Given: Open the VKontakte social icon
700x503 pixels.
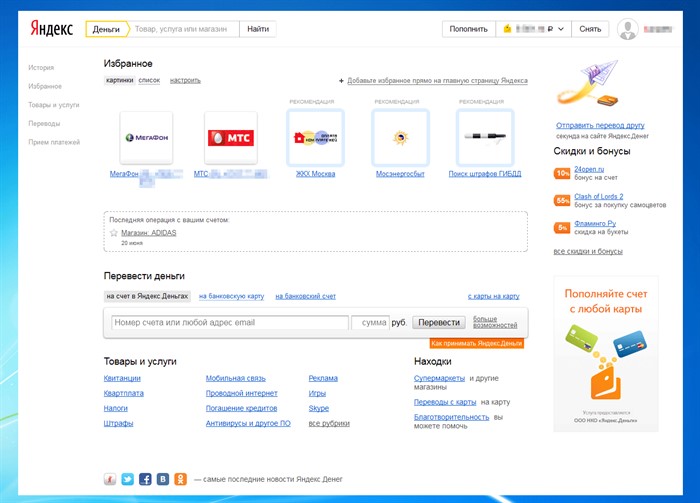Looking at the screenshot, I should [163, 479].
